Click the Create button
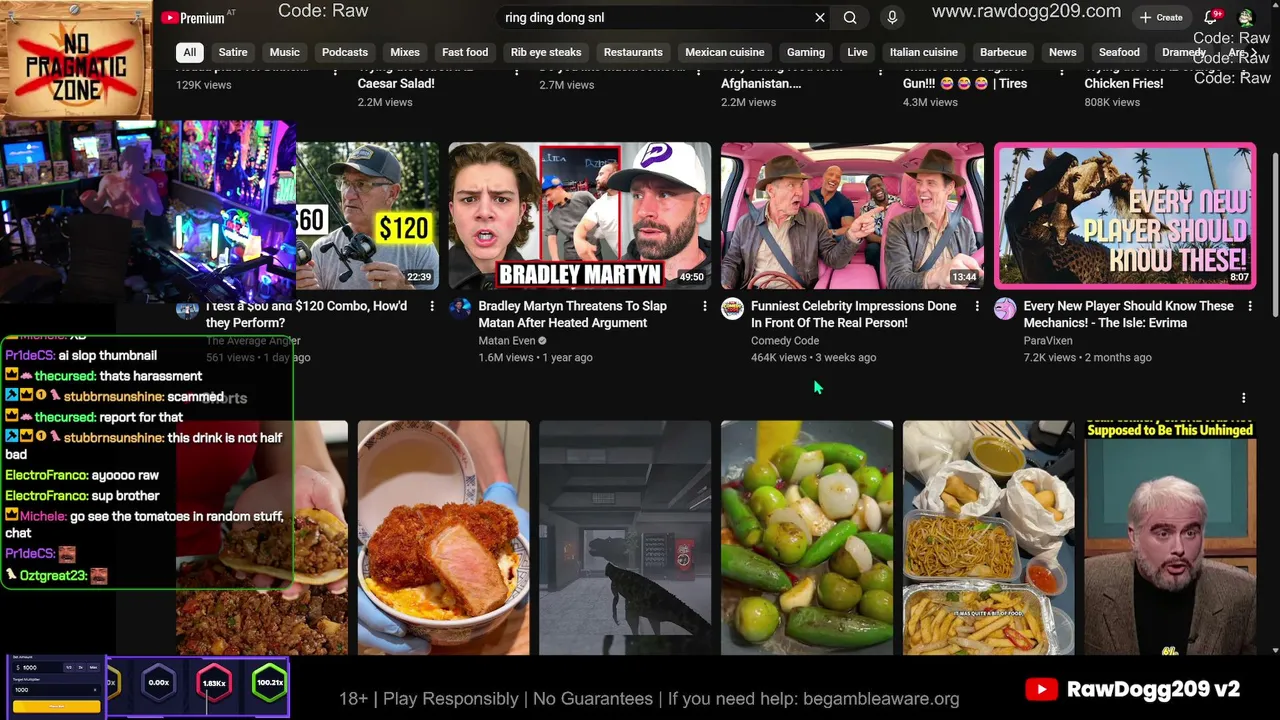The height and width of the screenshot is (720, 1280). pyautogui.click(x=1161, y=17)
